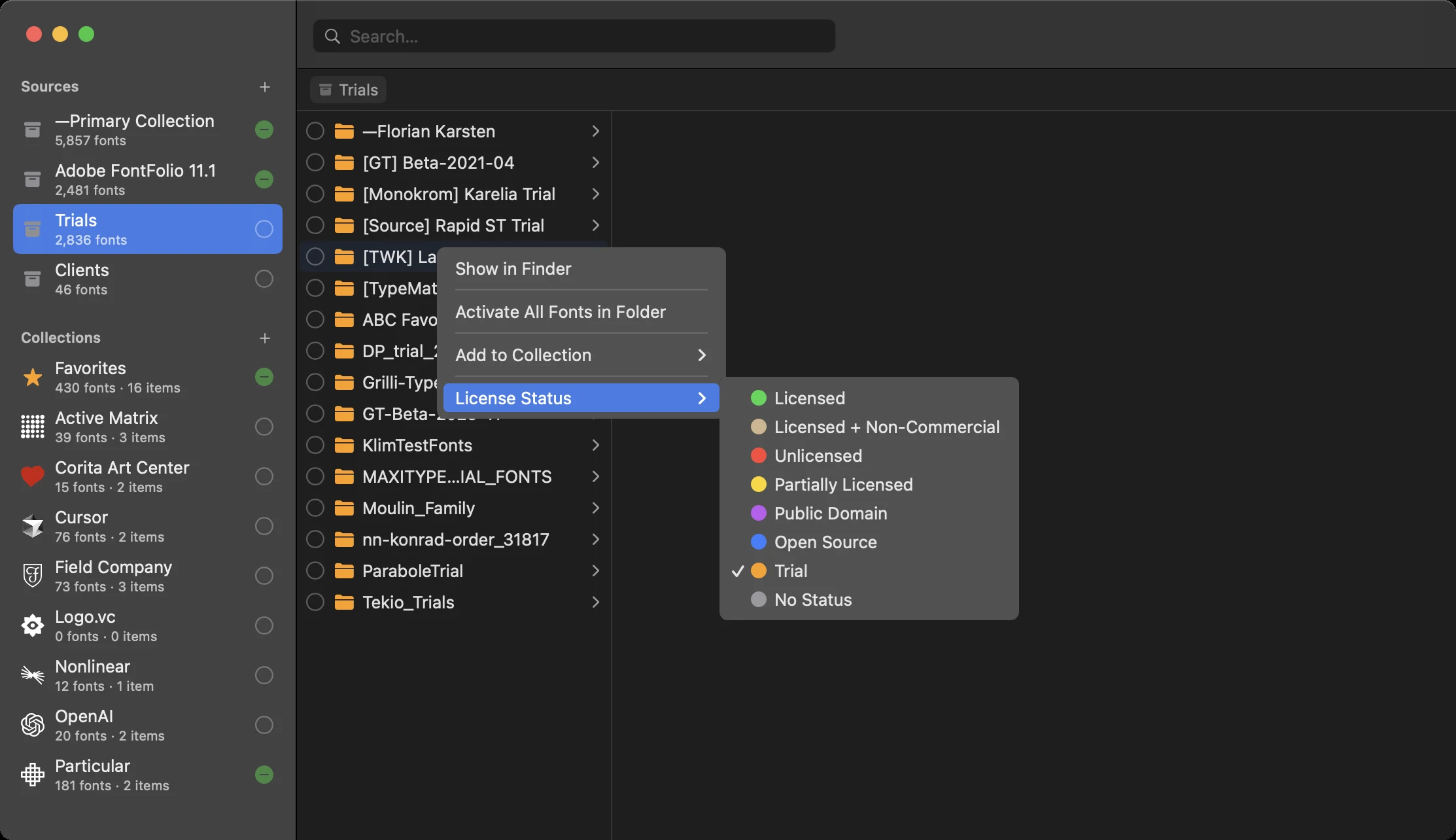Click the Clients source archive icon
Screen dimensions: 1456x840
coord(33,279)
